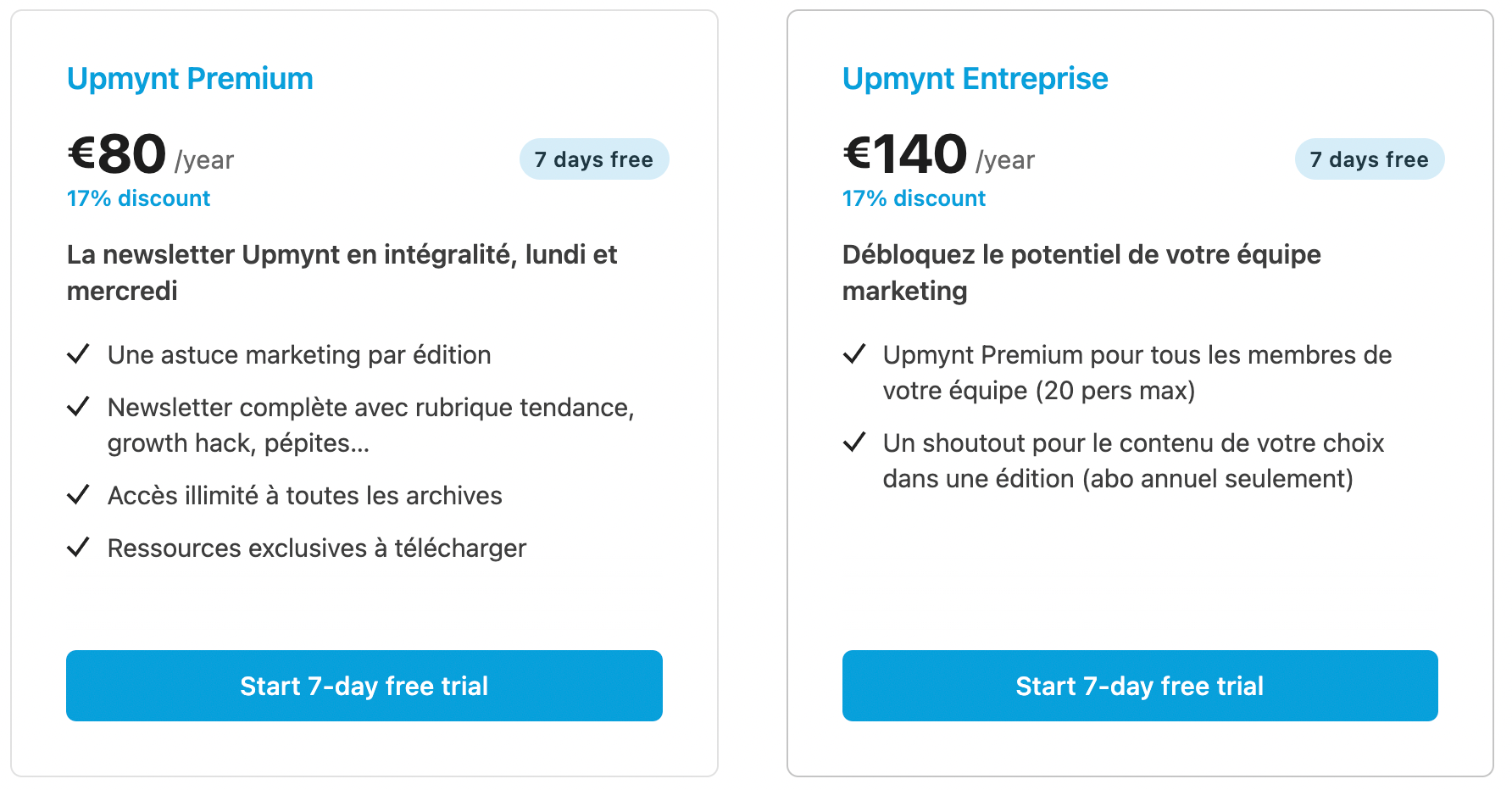Start the Upmynt Premium 7-day free trial
The height and width of the screenshot is (790, 1512).
[364, 686]
